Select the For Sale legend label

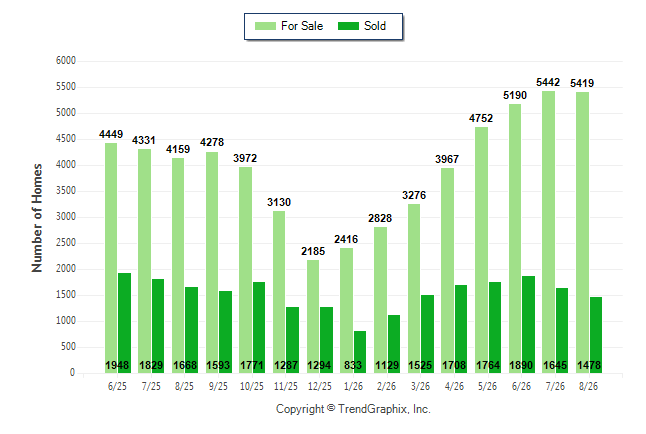click(x=302, y=26)
